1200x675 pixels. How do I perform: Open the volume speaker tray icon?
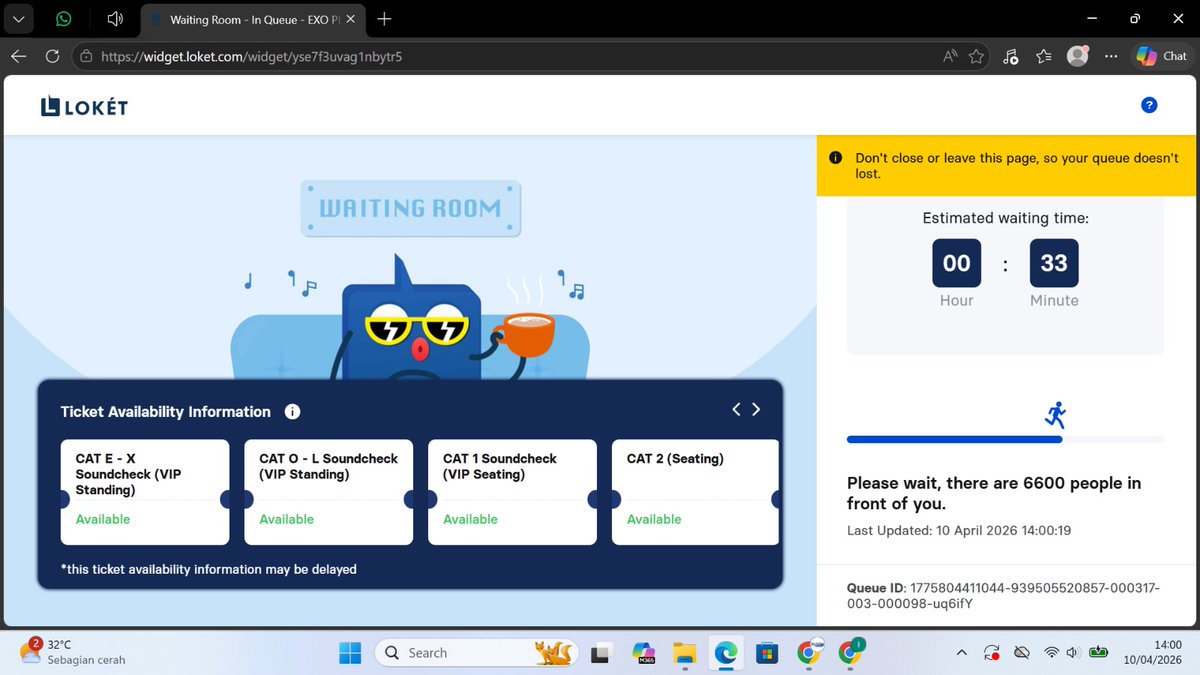pyautogui.click(x=1073, y=653)
